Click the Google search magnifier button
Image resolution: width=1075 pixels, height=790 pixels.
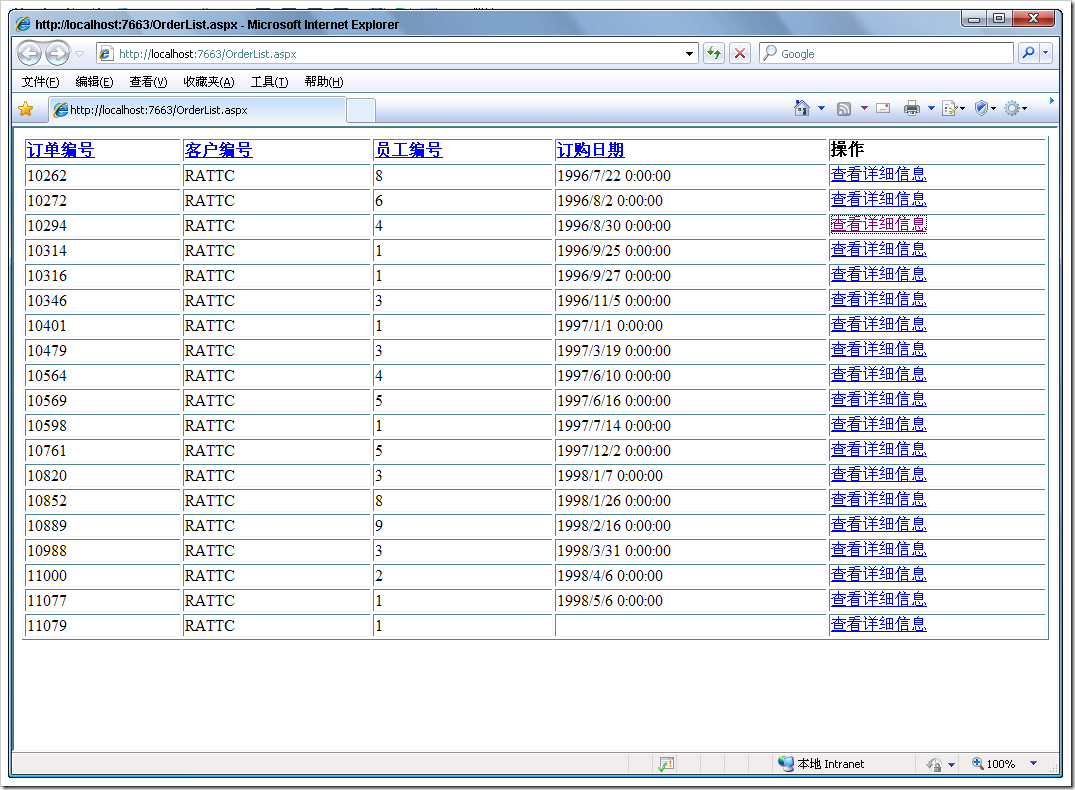tap(1027, 54)
